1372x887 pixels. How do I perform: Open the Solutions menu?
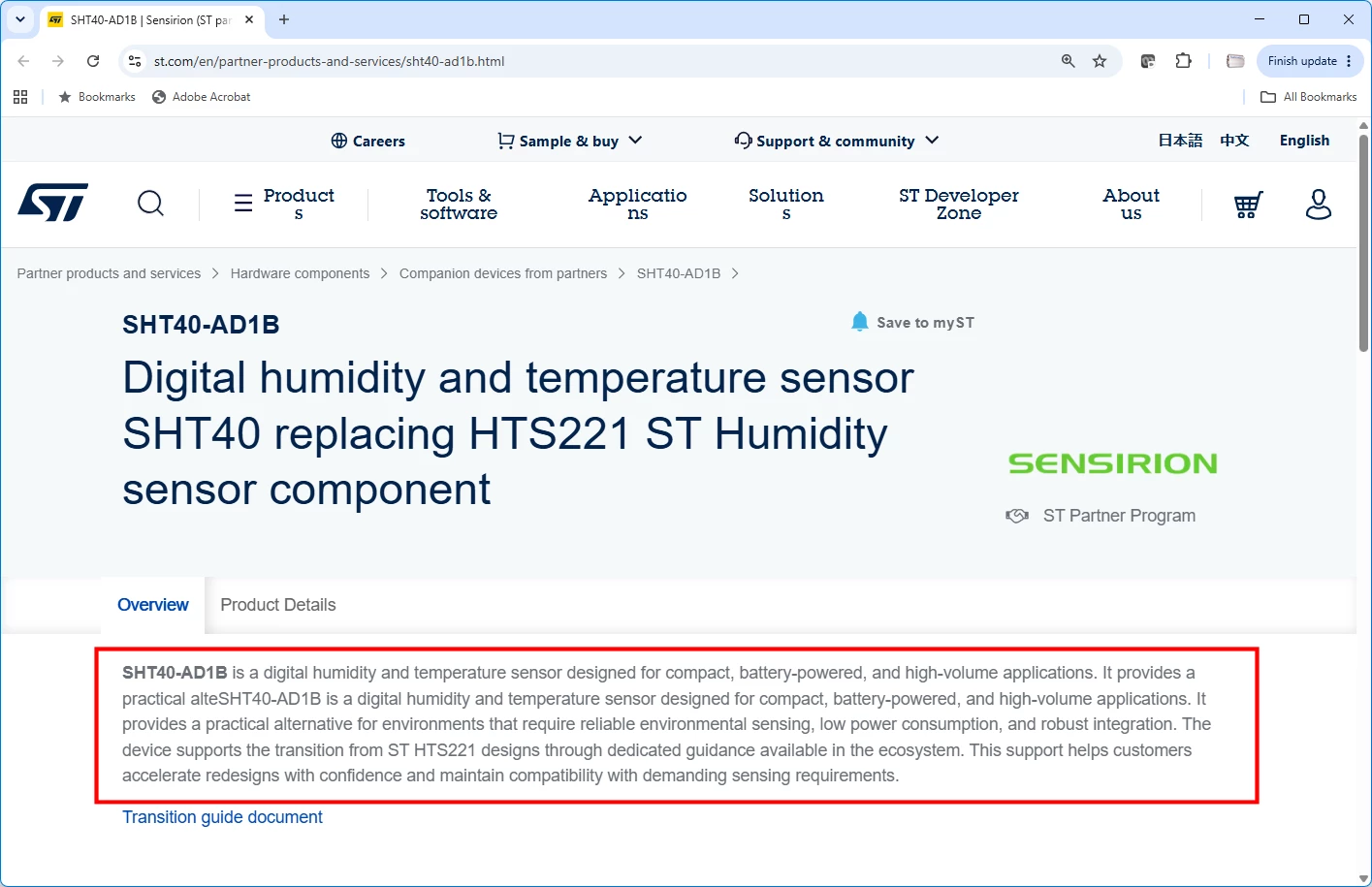point(786,204)
